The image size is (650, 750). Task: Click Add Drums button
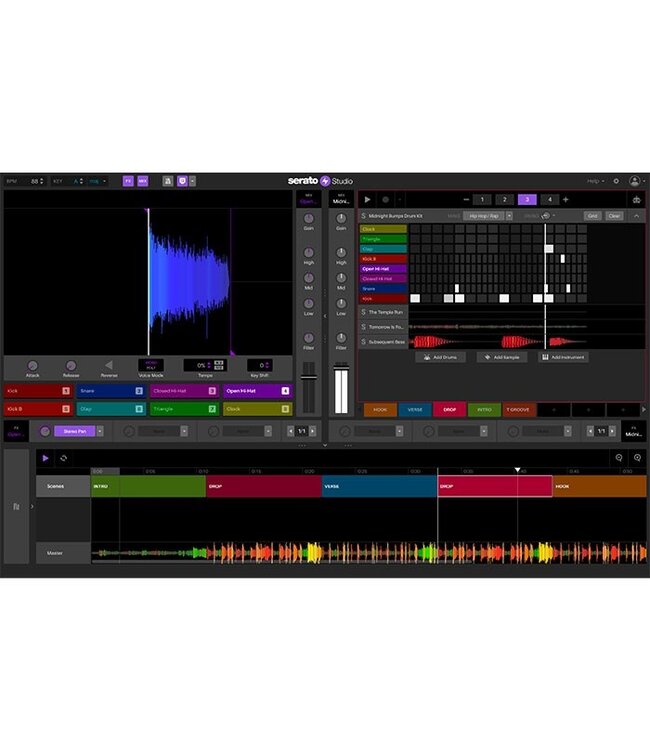(x=441, y=357)
